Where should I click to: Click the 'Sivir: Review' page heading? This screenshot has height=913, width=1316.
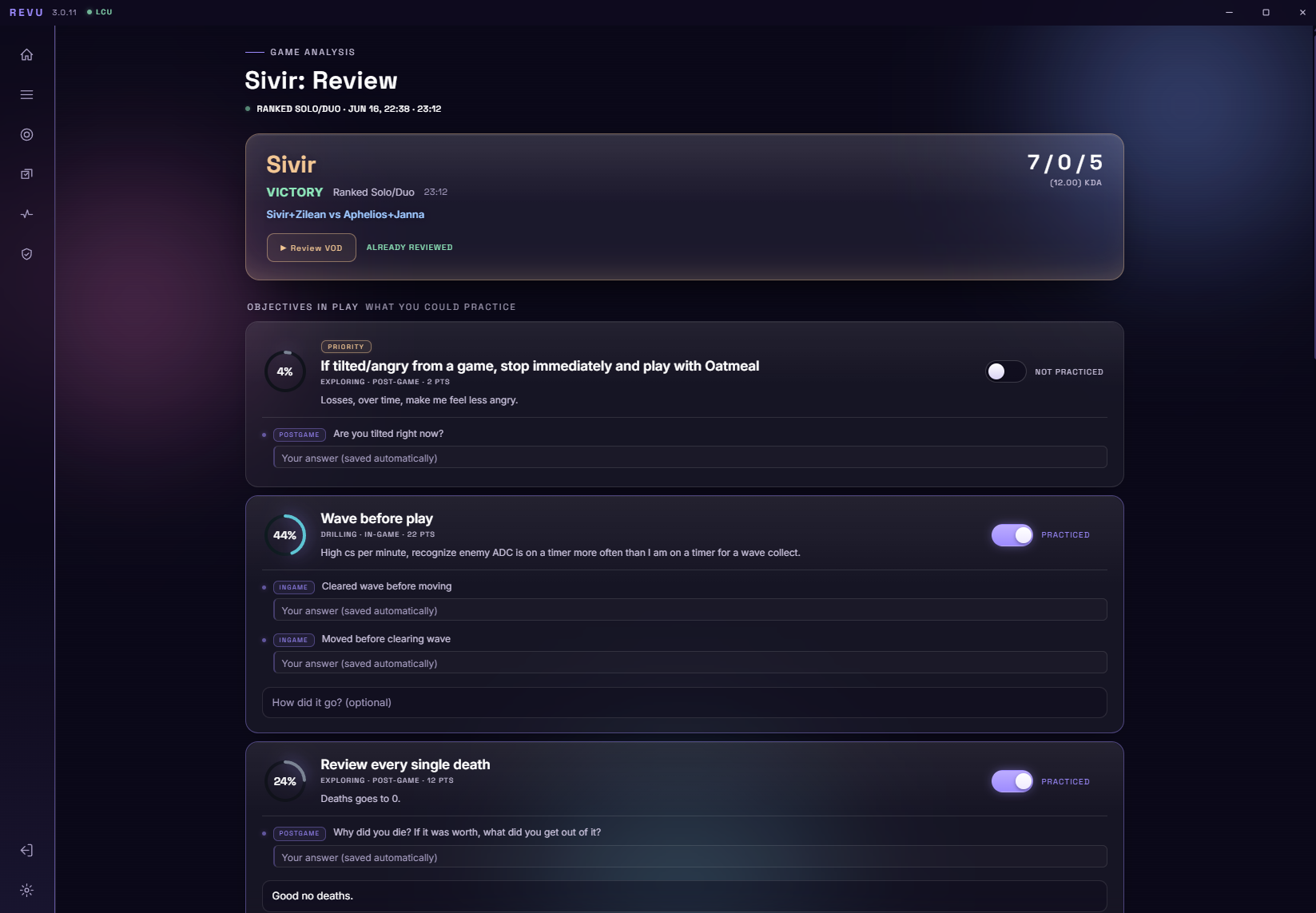[320, 81]
